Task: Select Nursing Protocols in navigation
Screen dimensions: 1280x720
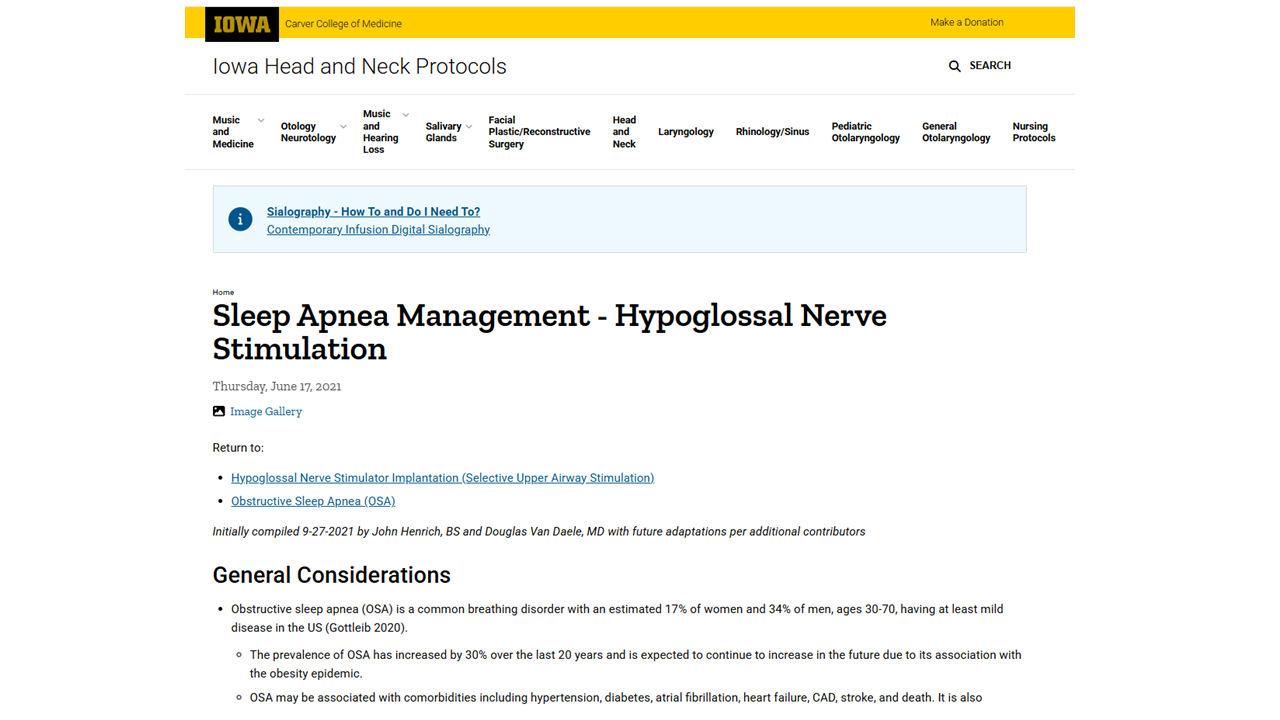Action: tap(1033, 132)
